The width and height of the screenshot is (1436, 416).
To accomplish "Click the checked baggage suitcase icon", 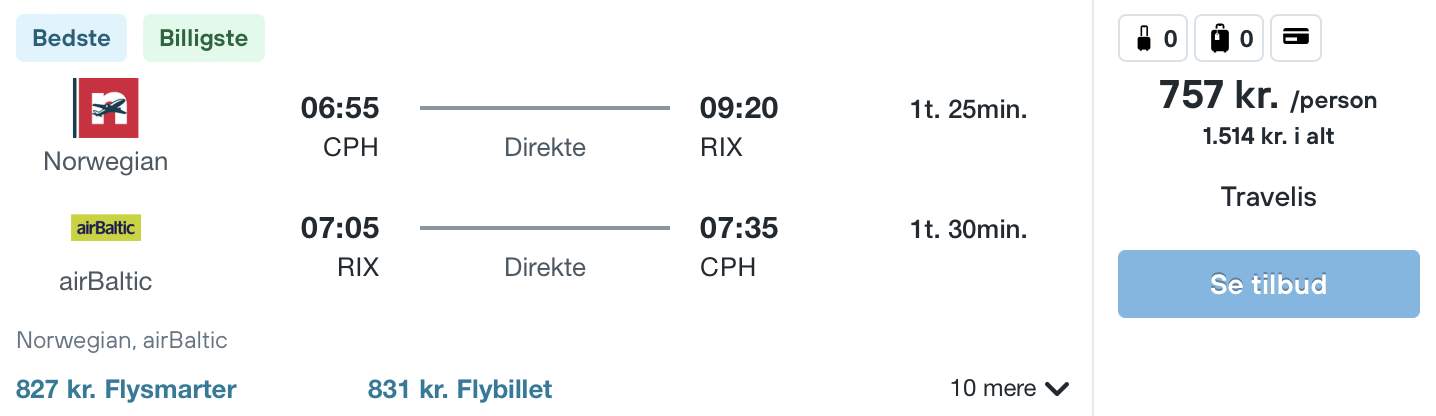I will pos(1220,40).
